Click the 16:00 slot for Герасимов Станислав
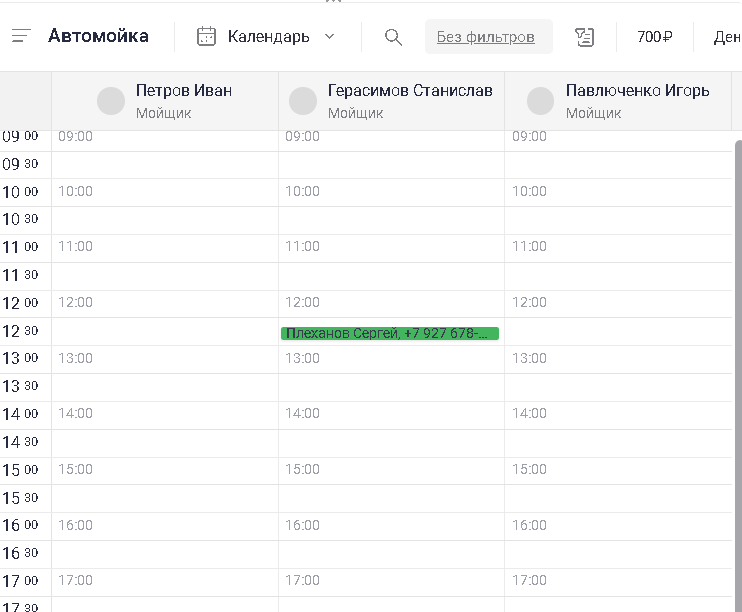The height and width of the screenshot is (612, 742). 391,525
